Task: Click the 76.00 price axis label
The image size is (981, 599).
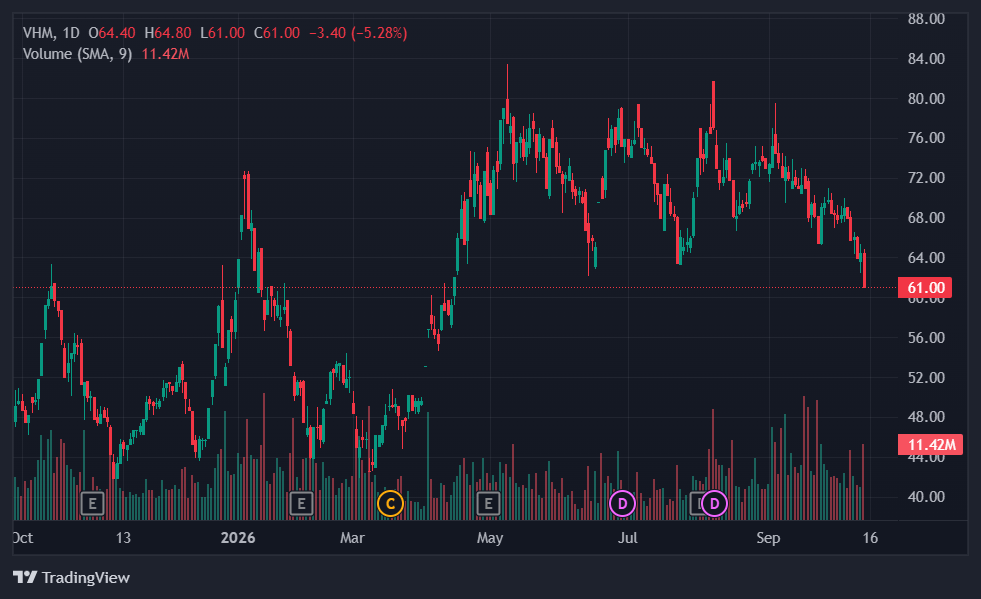Action: pyautogui.click(x=926, y=138)
